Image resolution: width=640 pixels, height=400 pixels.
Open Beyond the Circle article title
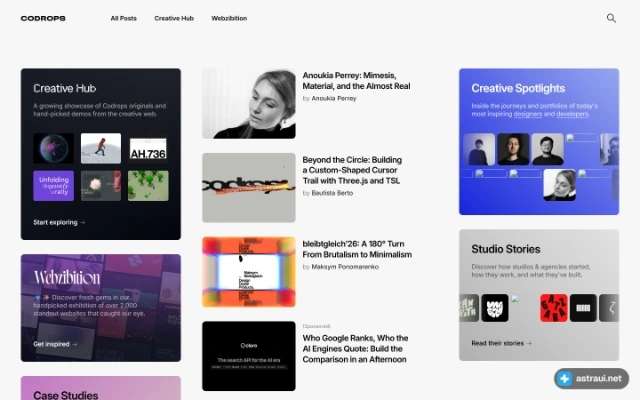pos(352,170)
